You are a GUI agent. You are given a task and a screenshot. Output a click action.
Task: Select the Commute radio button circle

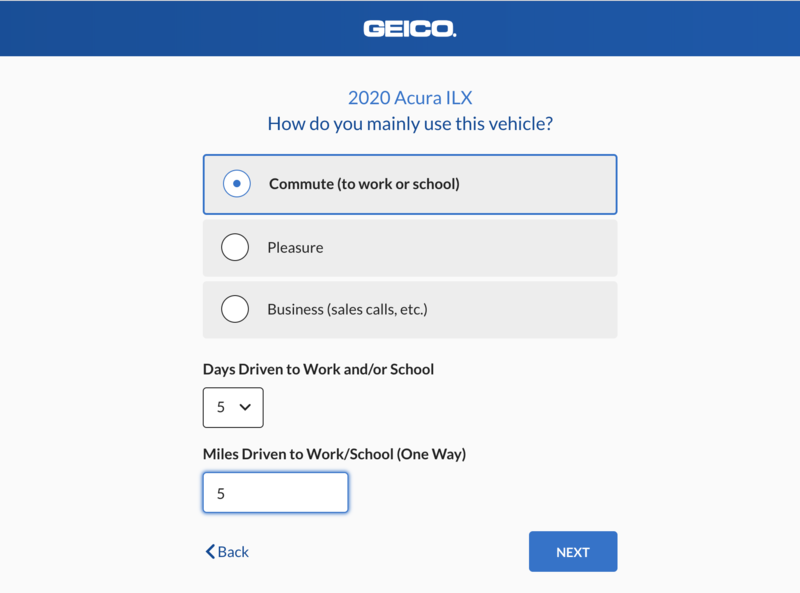coord(236,184)
